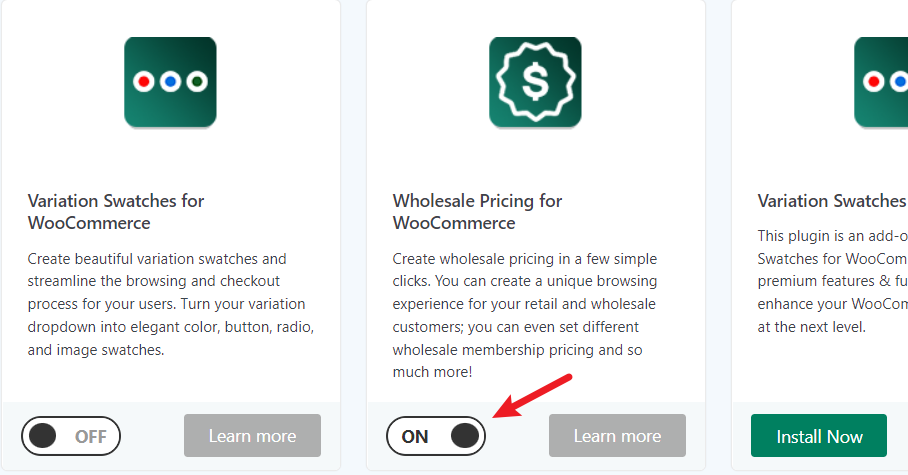Click the Wholesale Pricing description paragraph
Screen dimensions: 908x475
click(525, 315)
